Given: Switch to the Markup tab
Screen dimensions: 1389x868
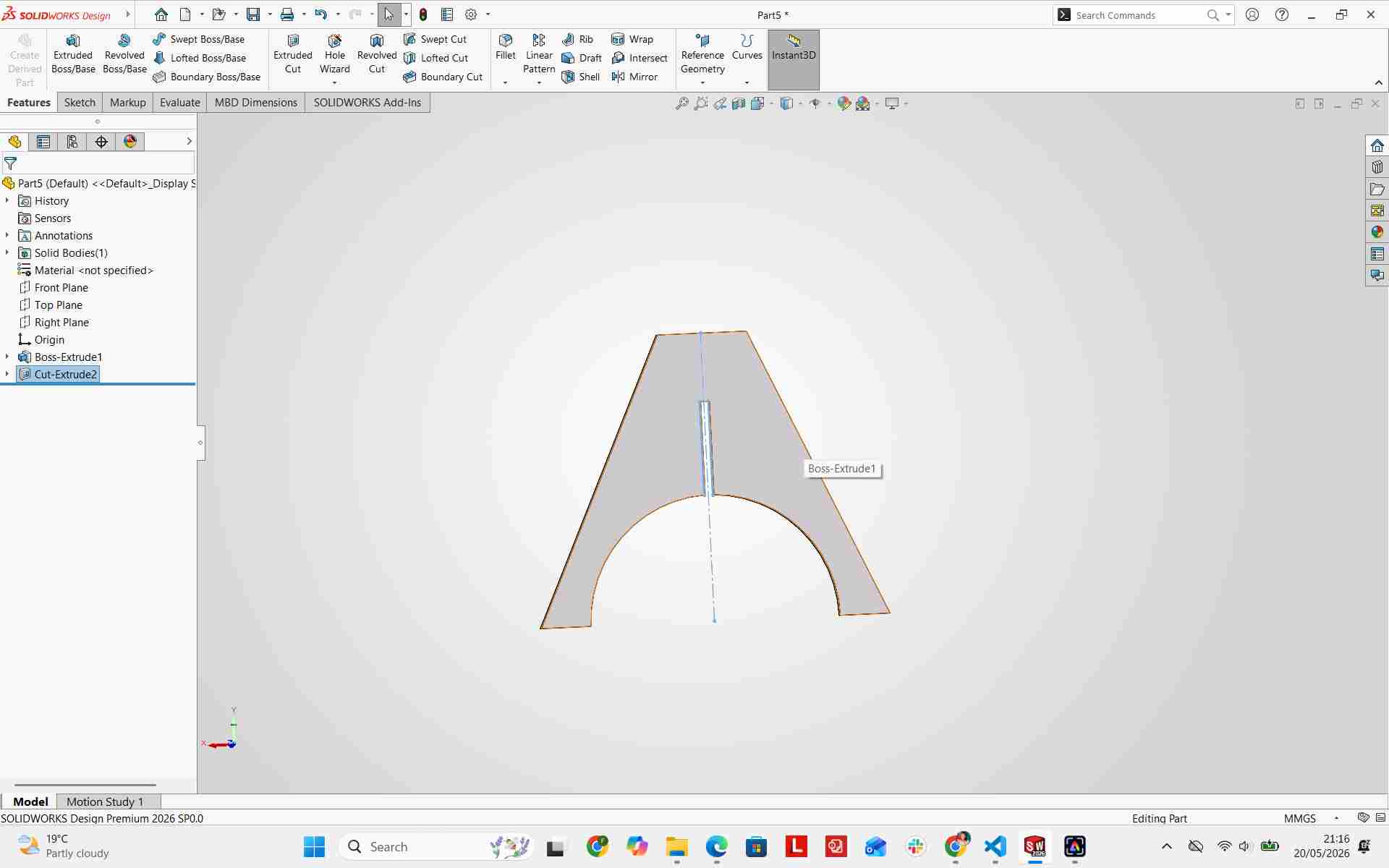Looking at the screenshot, I should (128, 103).
